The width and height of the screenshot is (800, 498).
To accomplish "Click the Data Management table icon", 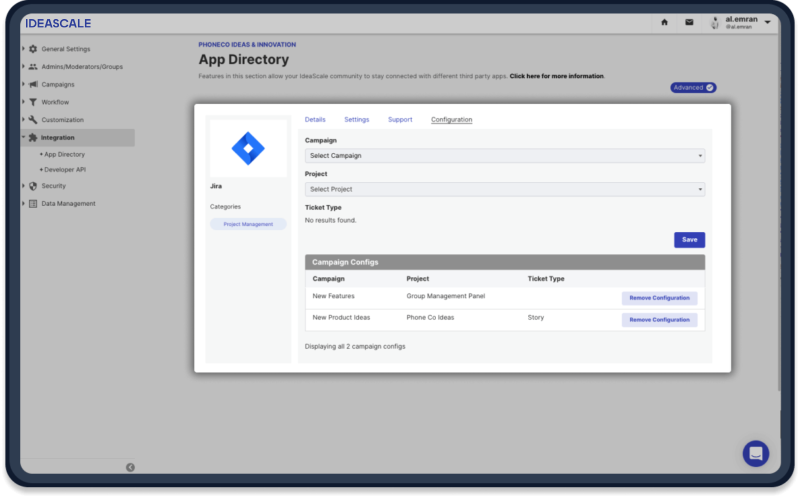I will coord(33,204).
